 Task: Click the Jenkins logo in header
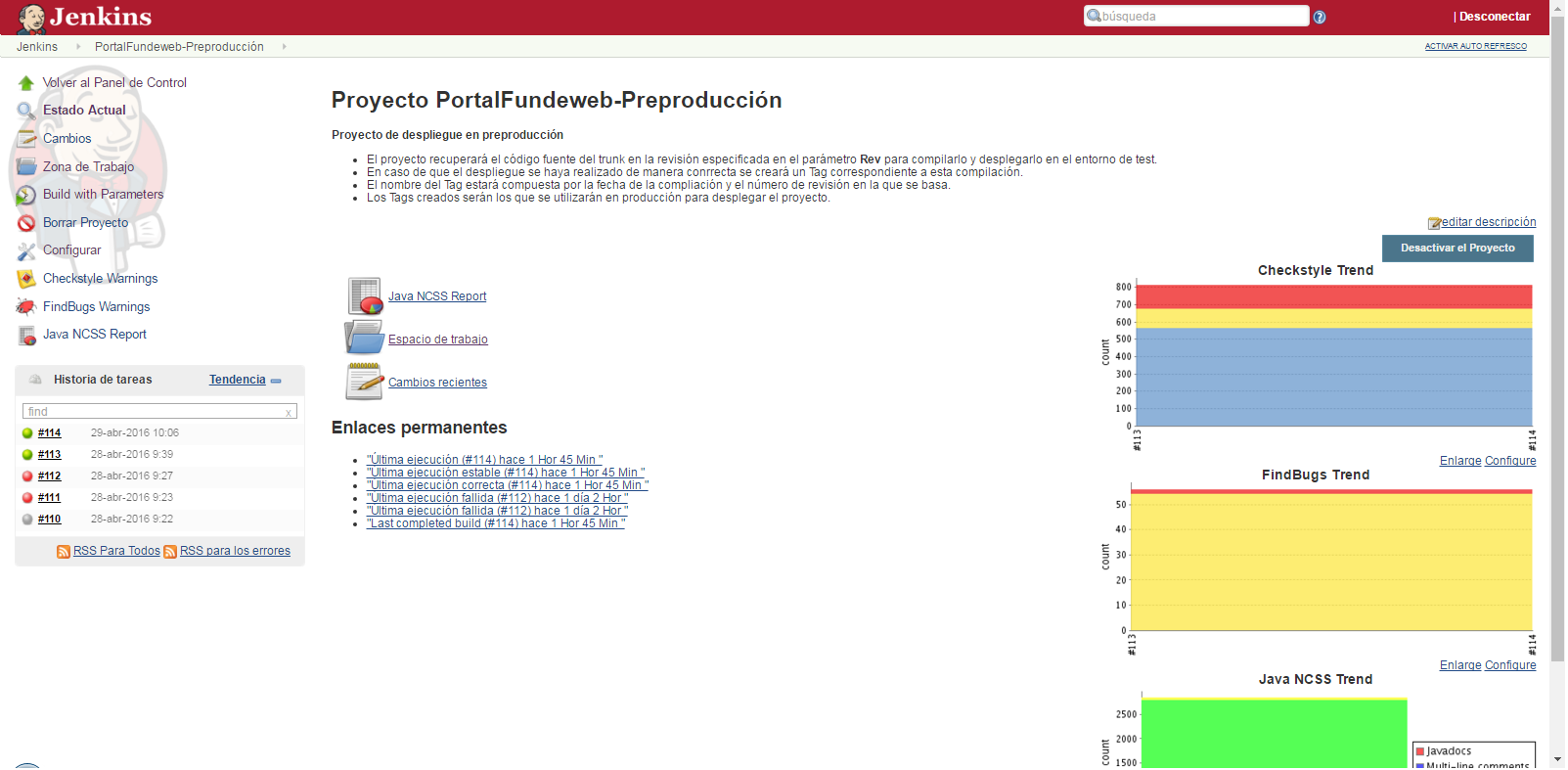[x=84, y=17]
